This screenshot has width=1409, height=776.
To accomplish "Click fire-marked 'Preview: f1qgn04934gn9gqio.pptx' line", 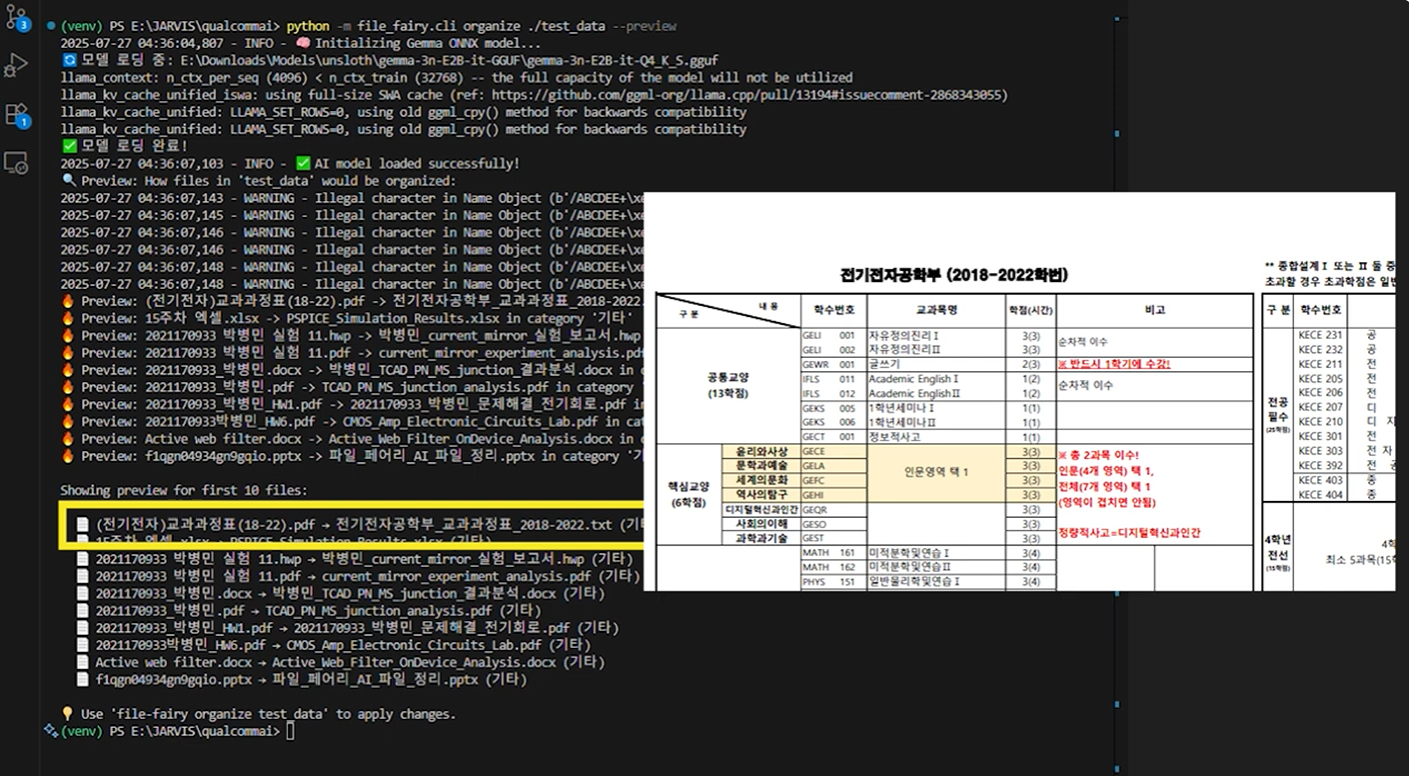I will [351, 456].
